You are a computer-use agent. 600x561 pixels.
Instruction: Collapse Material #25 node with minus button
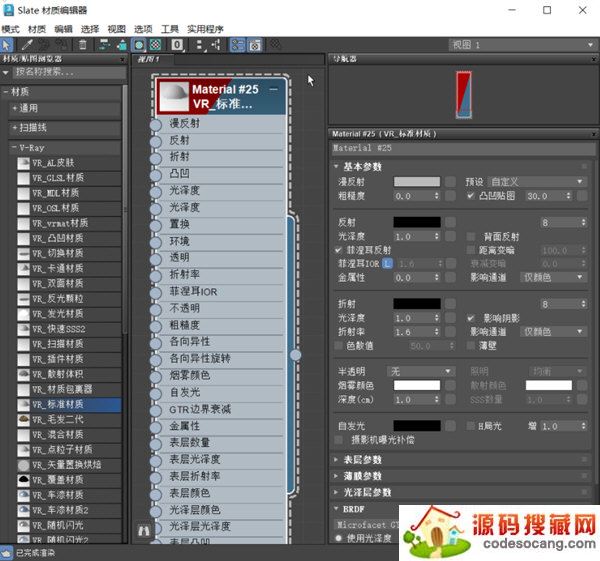point(274,89)
